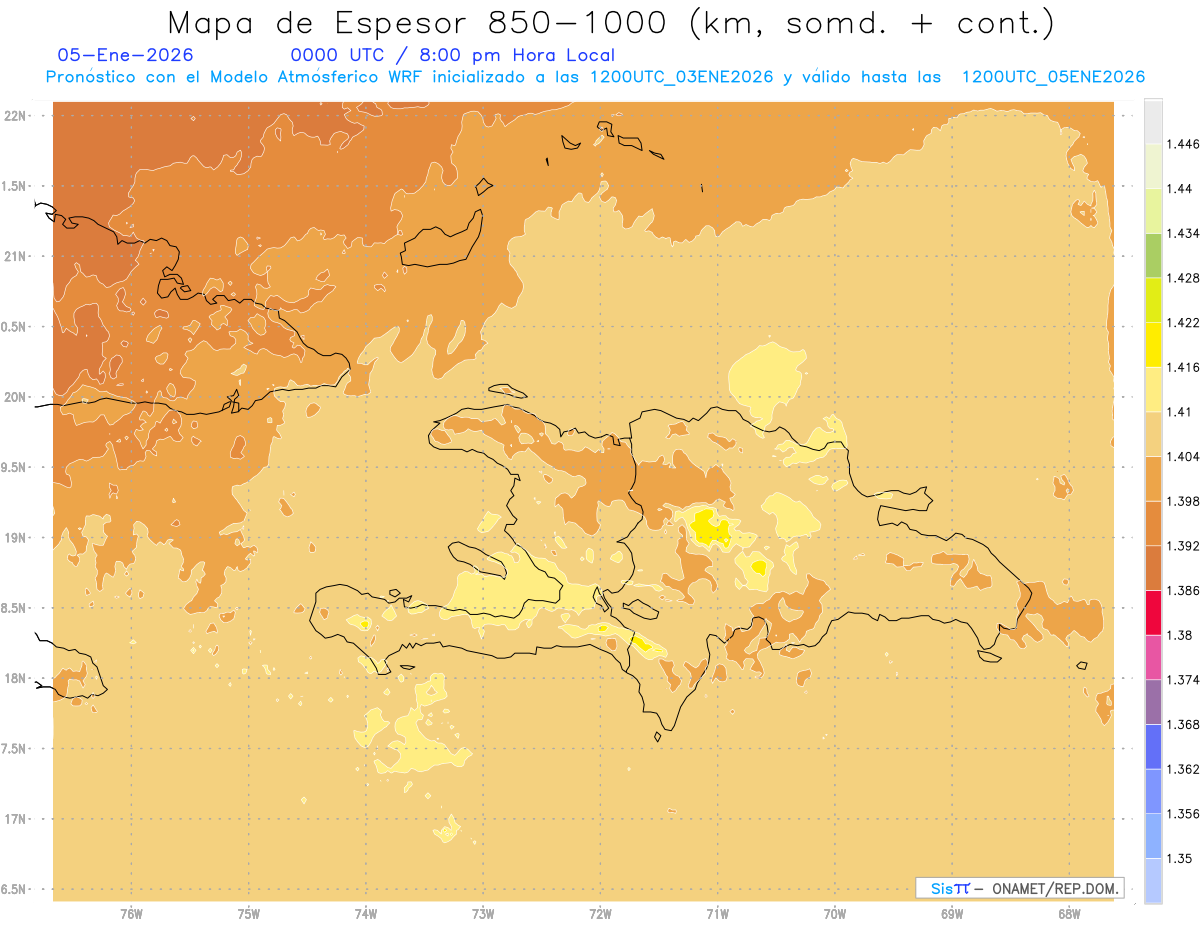The height and width of the screenshot is (927, 1200).
Task: Click the '70W' longitude label
Action: tap(835, 914)
